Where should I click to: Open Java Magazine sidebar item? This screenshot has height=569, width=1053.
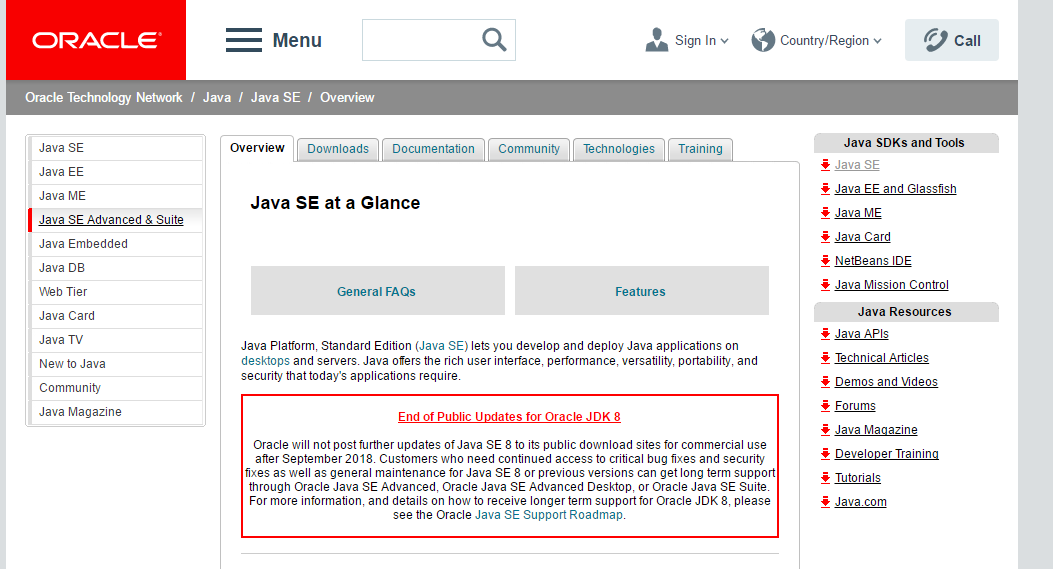coord(116,412)
